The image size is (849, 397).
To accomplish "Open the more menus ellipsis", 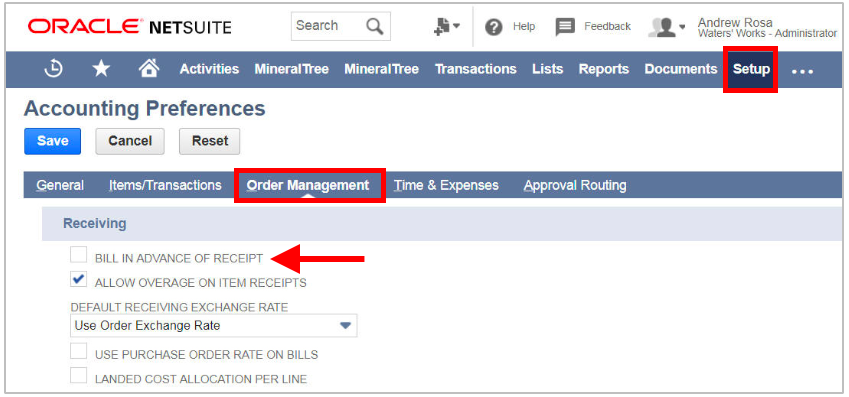I will [x=802, y=71].
